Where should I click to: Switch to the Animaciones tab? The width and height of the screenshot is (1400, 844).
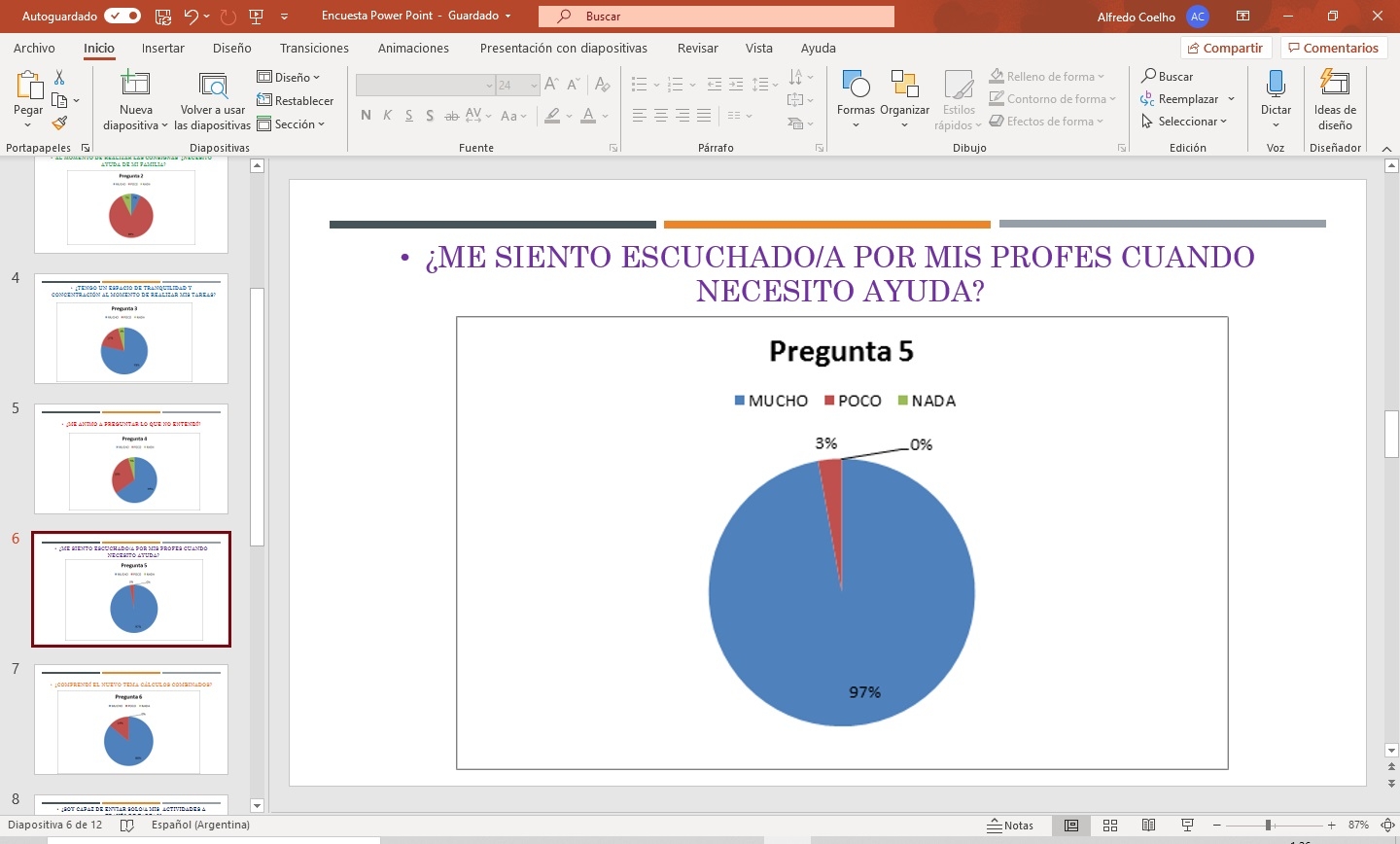(x=413, y=48)
